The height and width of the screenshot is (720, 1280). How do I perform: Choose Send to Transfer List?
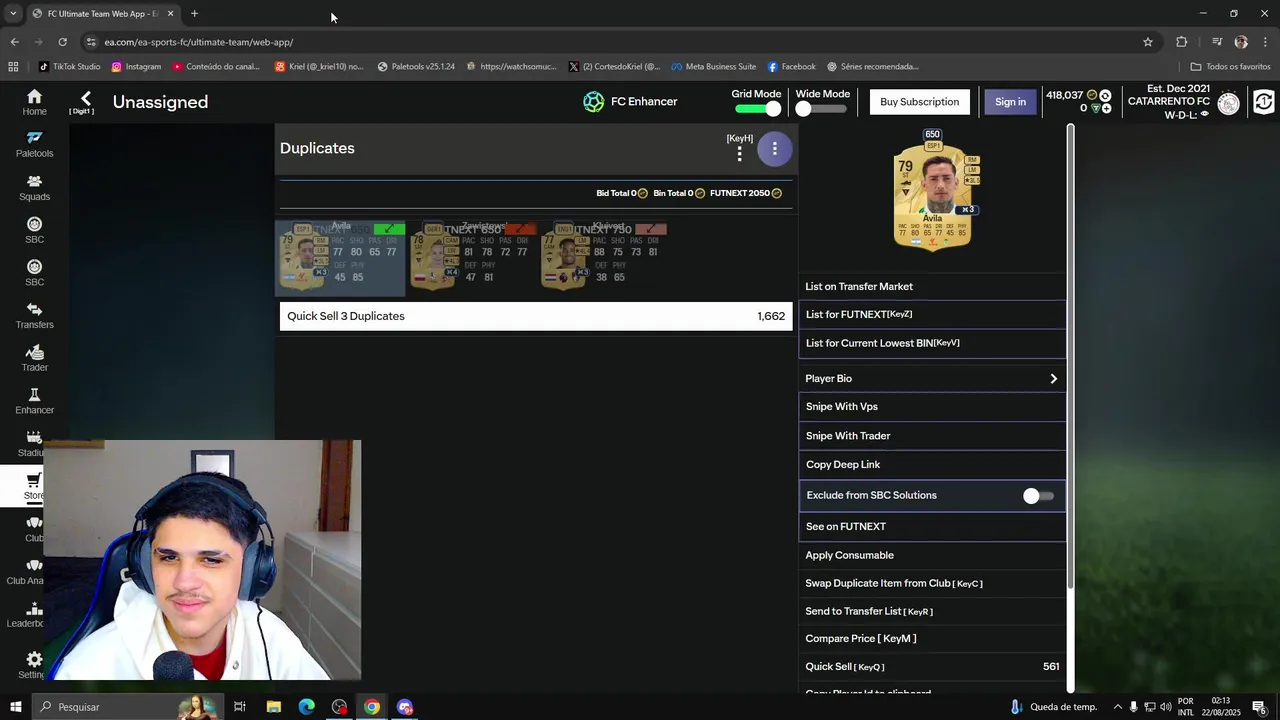point(932,611)
